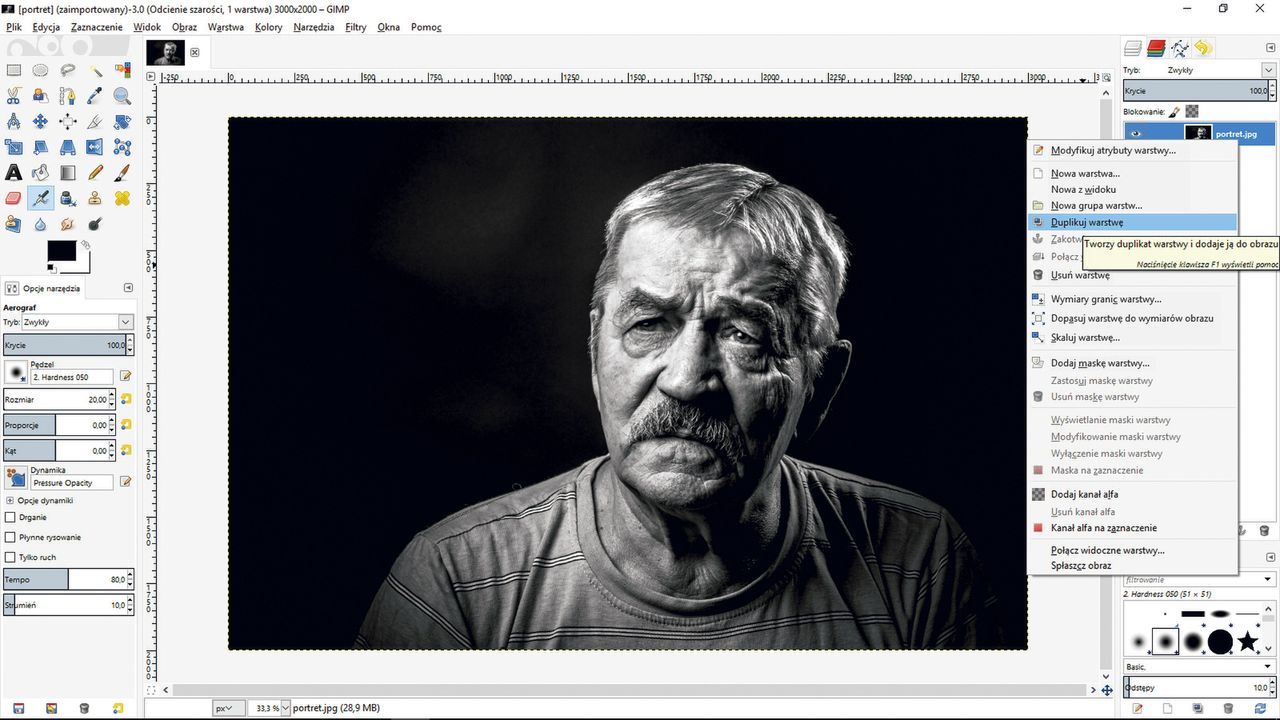Open tool options Tryb dropdown
This screenshot has height=720, width=1280.
[x=78, y=322]
